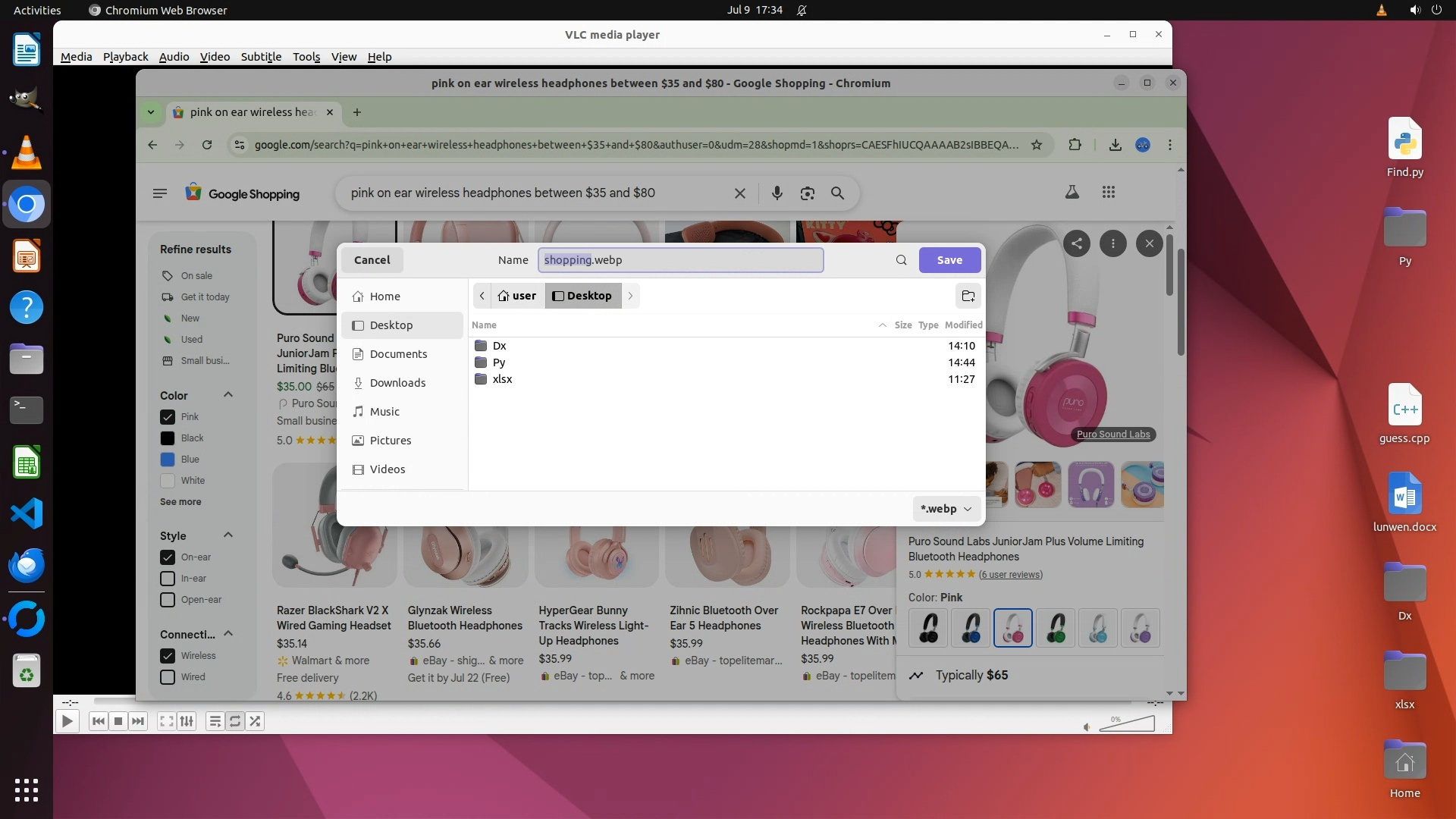Toggle VLC fullscreen icon
The height and width of the screenshot is (819, 1456).
(x=167, y=721)
